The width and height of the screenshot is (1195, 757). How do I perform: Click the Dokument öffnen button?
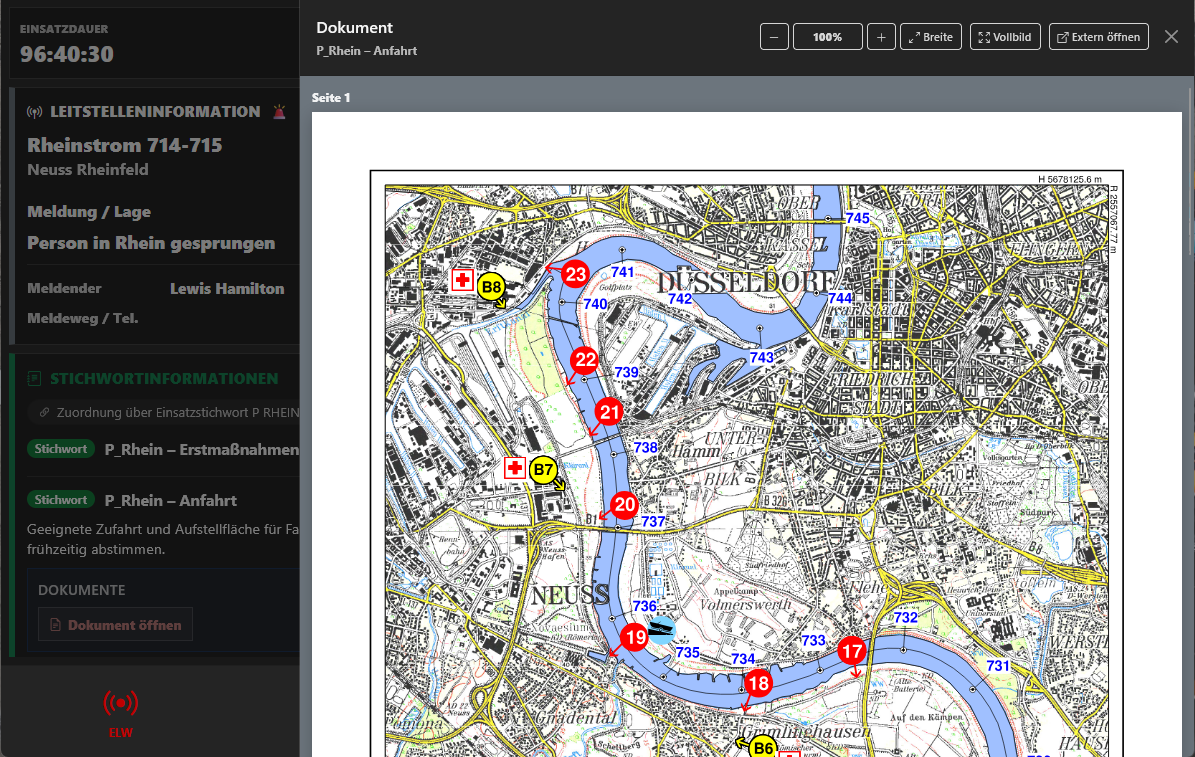[115, 625]
